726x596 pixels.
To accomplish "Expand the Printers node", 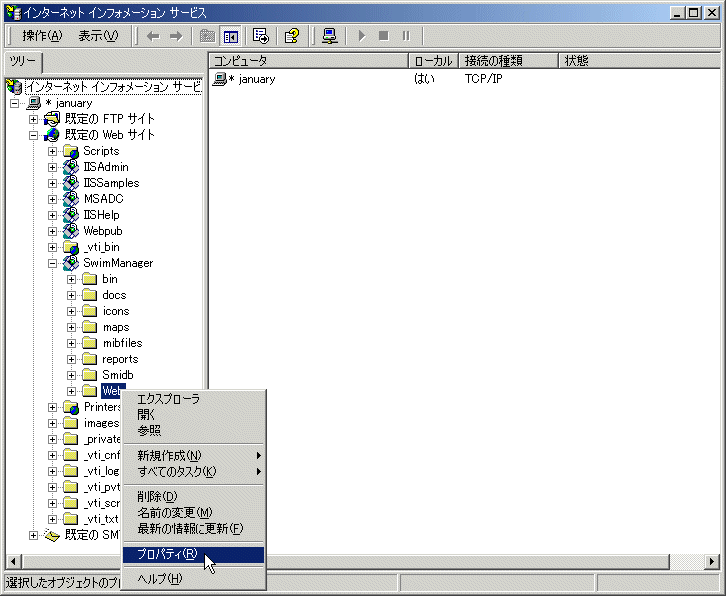I will click(x=52, y=408).
